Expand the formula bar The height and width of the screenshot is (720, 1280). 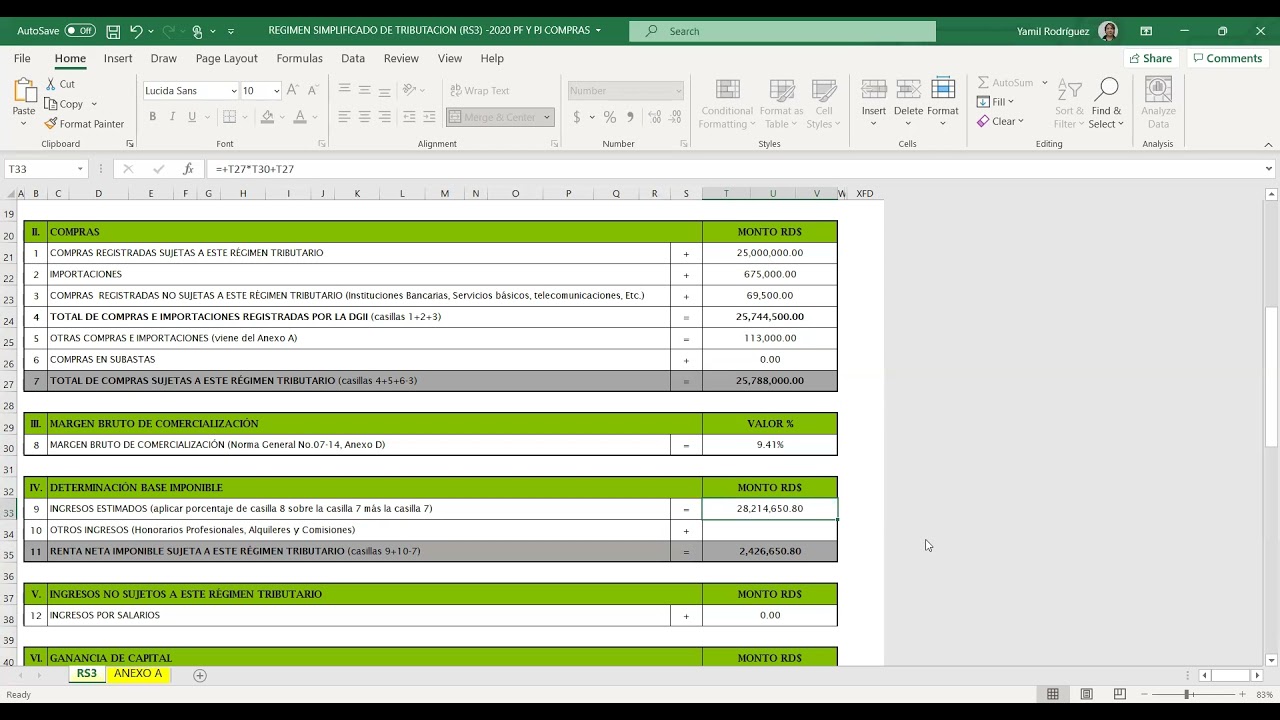click(x=1269, y=169)
